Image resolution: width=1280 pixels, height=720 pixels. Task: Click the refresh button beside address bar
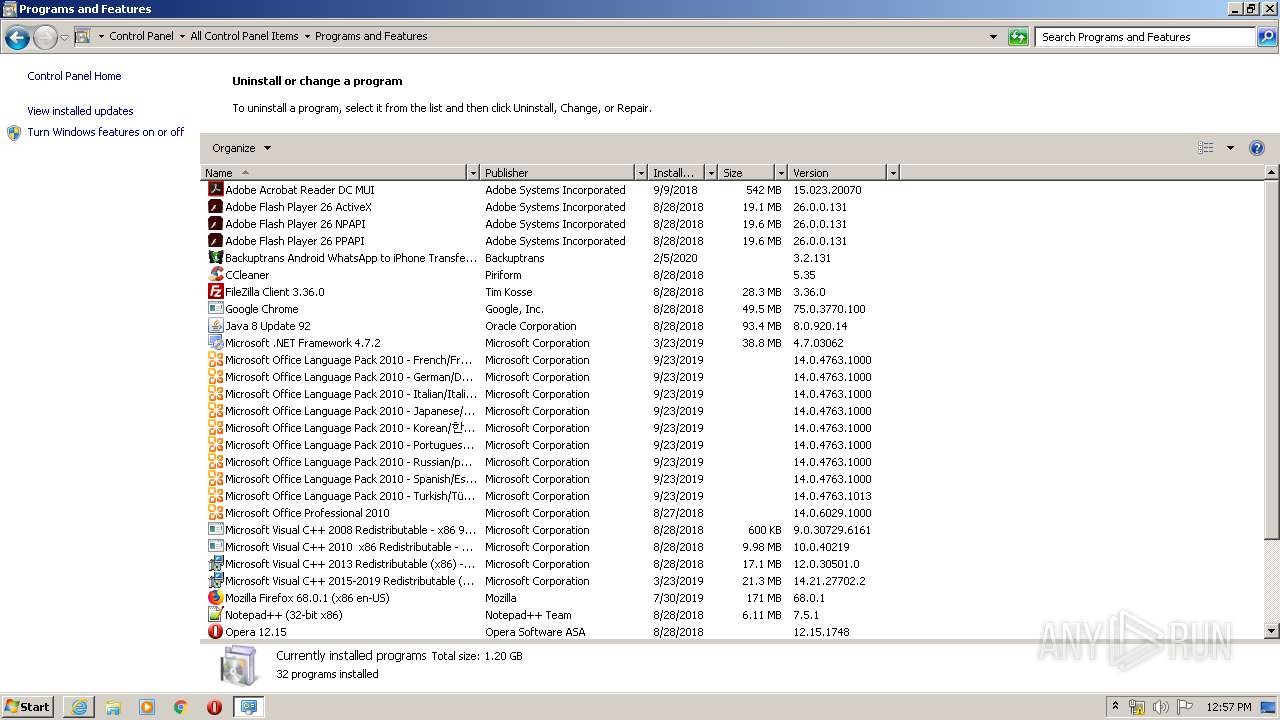[1018, 37]
